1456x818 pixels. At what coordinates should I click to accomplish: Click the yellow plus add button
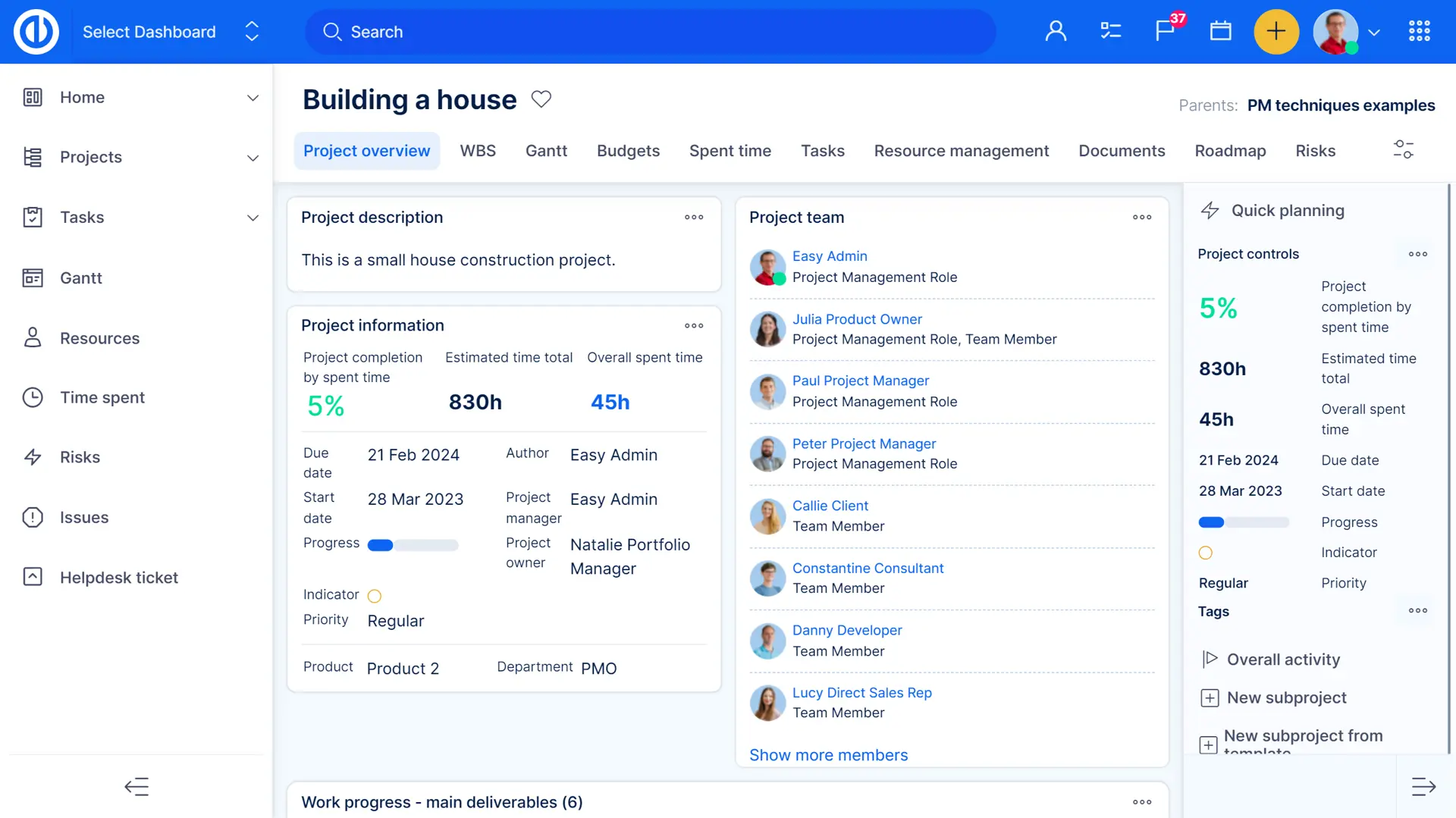tap(1276, 31)
